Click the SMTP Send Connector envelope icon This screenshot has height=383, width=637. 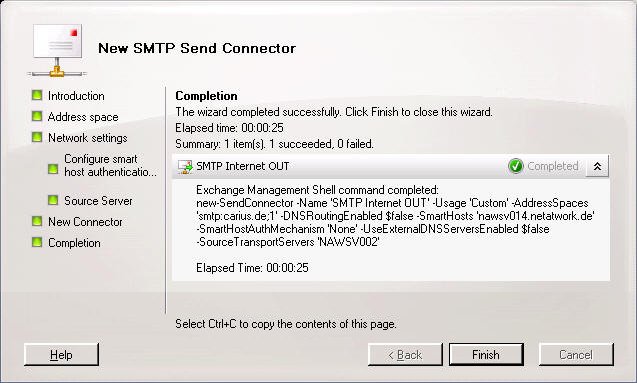[x=57, y=51]
